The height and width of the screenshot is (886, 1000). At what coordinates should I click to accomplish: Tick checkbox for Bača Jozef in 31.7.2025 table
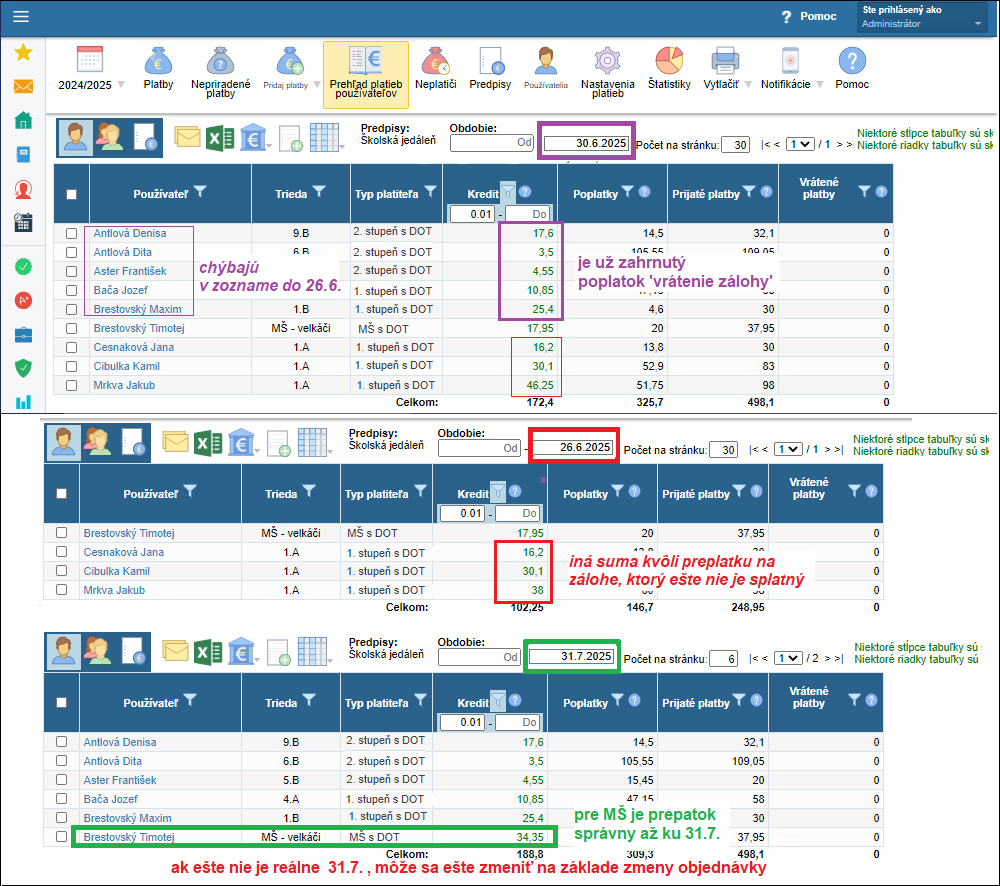[61, 799]
